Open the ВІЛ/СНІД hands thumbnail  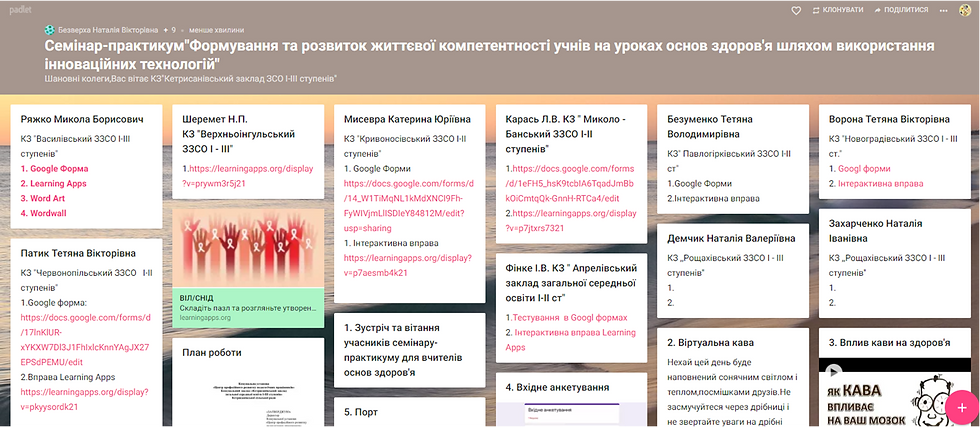248,248
